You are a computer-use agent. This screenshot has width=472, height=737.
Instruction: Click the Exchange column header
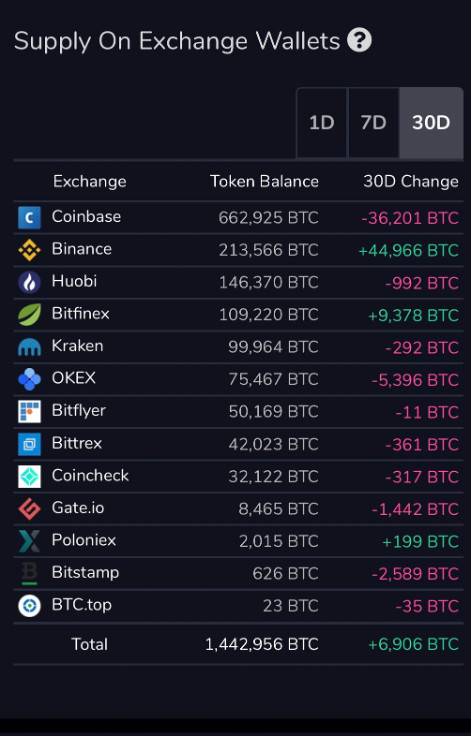tap(89, 181)
